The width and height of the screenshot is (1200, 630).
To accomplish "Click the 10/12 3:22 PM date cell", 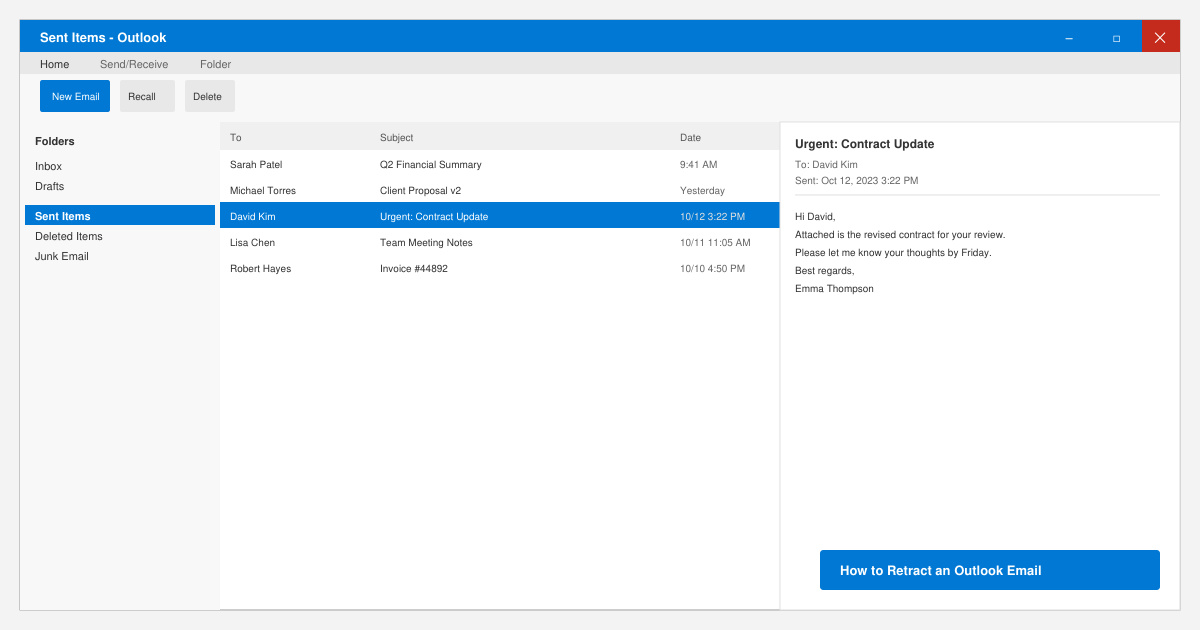I will click(712, 216).
